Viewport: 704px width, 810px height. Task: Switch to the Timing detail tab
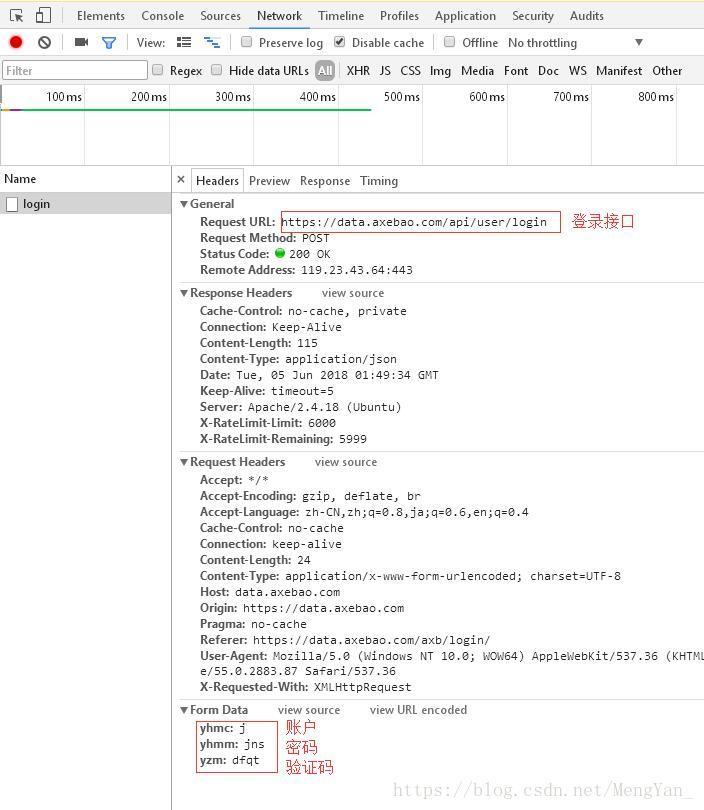click(x=379, y=181)
